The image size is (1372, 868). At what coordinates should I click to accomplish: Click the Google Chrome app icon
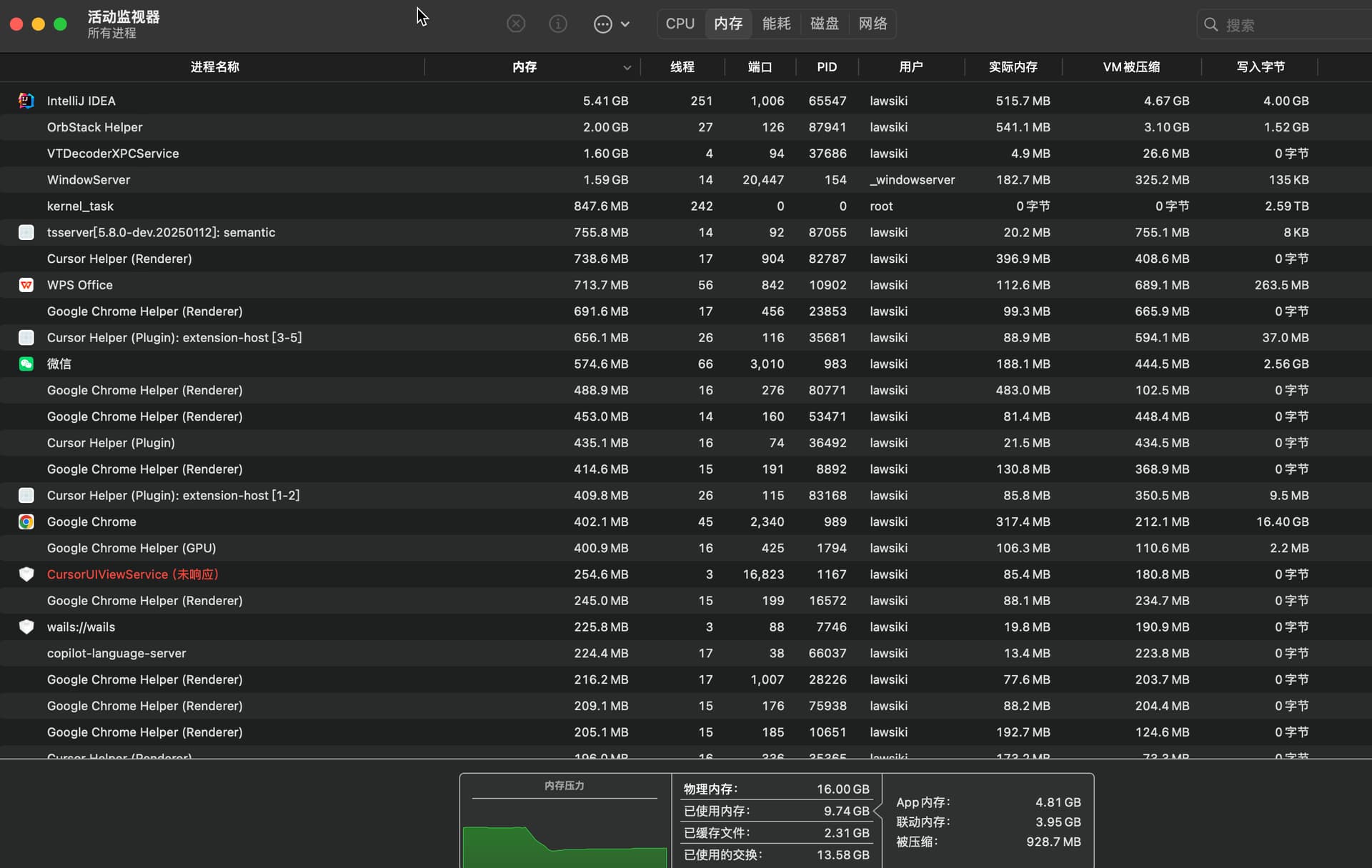[x=26, y=522]
